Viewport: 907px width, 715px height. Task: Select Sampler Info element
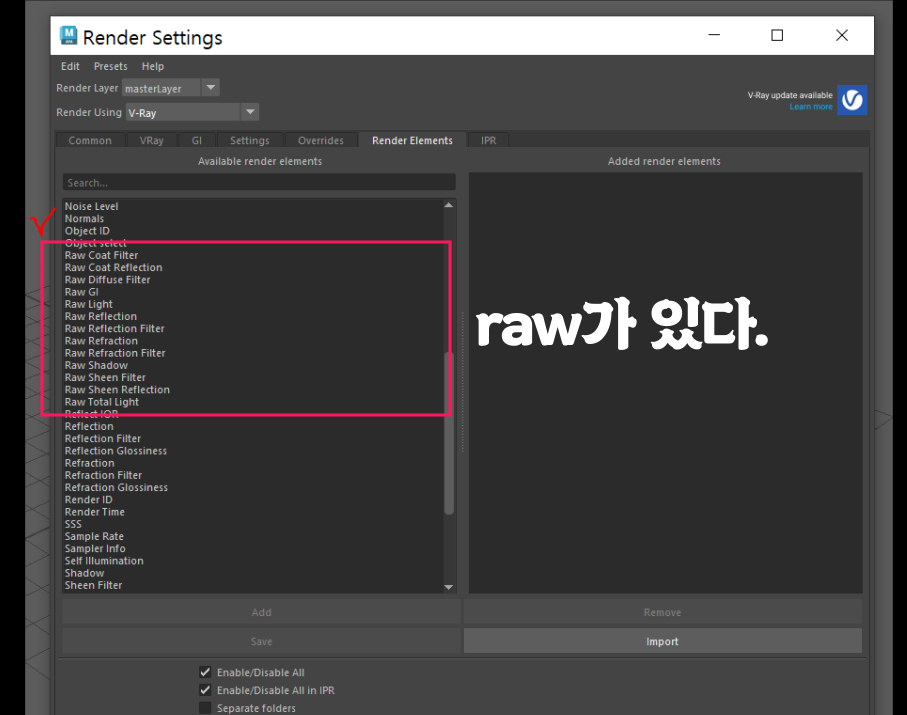(95, 548)
